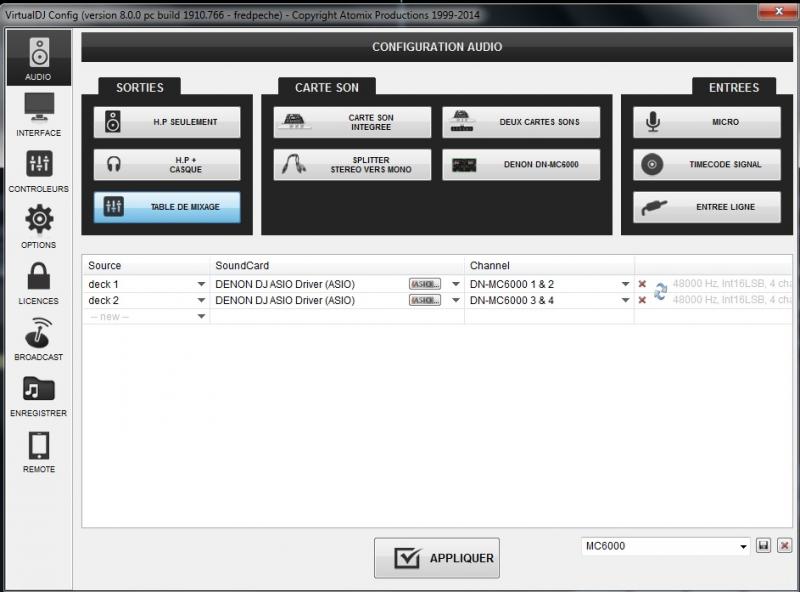The height and width of the screenshot is (592, 800).
Task: Click the refresh arrows icon beside channels
Action: pos(660,291)
